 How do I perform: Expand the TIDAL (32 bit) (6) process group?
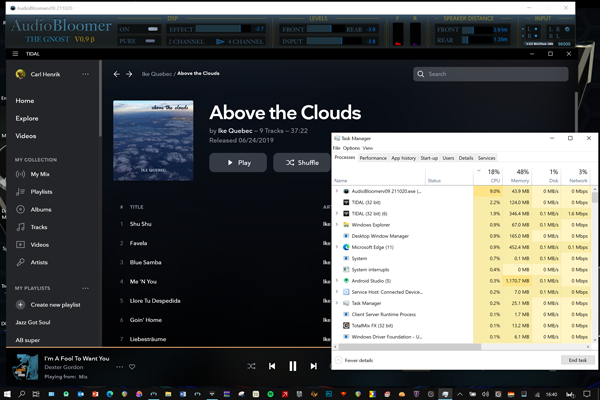tap(337, 214)
